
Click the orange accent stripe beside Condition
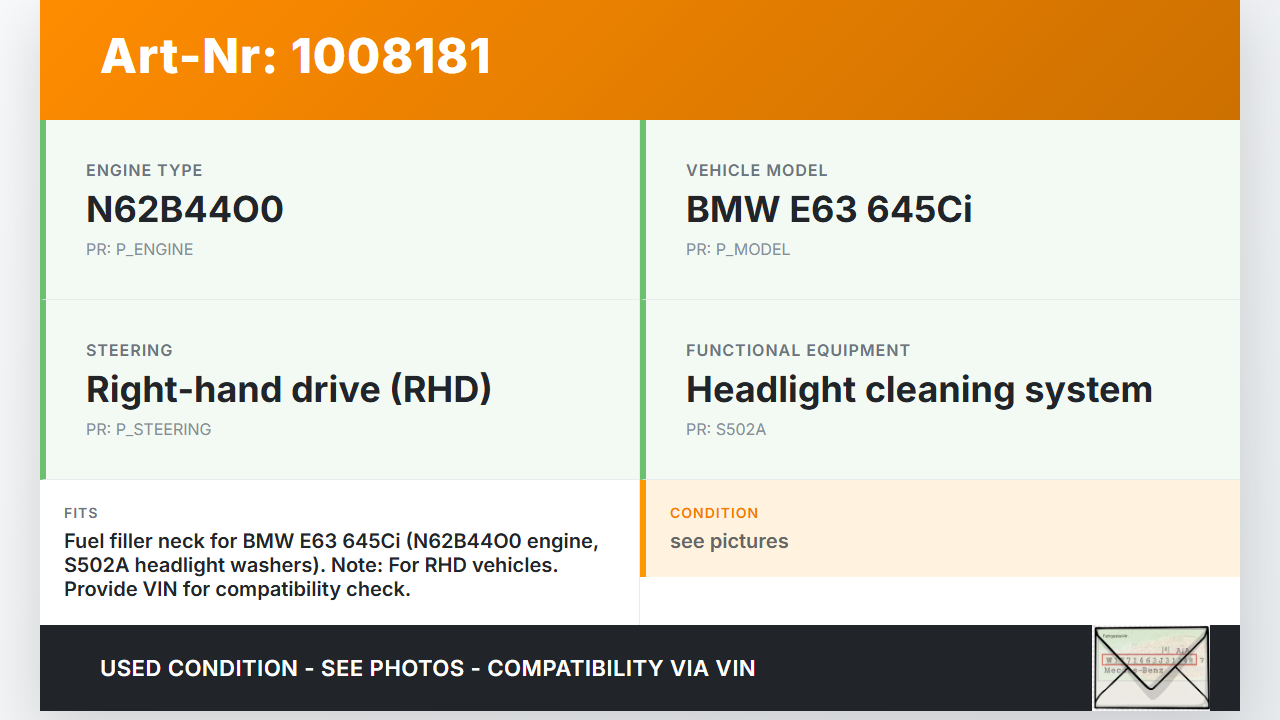pos(643,528)
